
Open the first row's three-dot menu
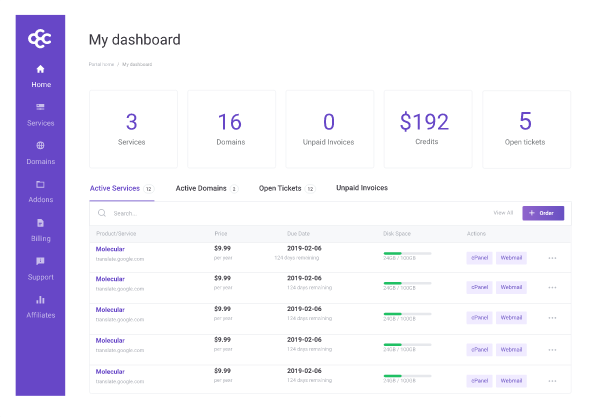coord(551,258)
